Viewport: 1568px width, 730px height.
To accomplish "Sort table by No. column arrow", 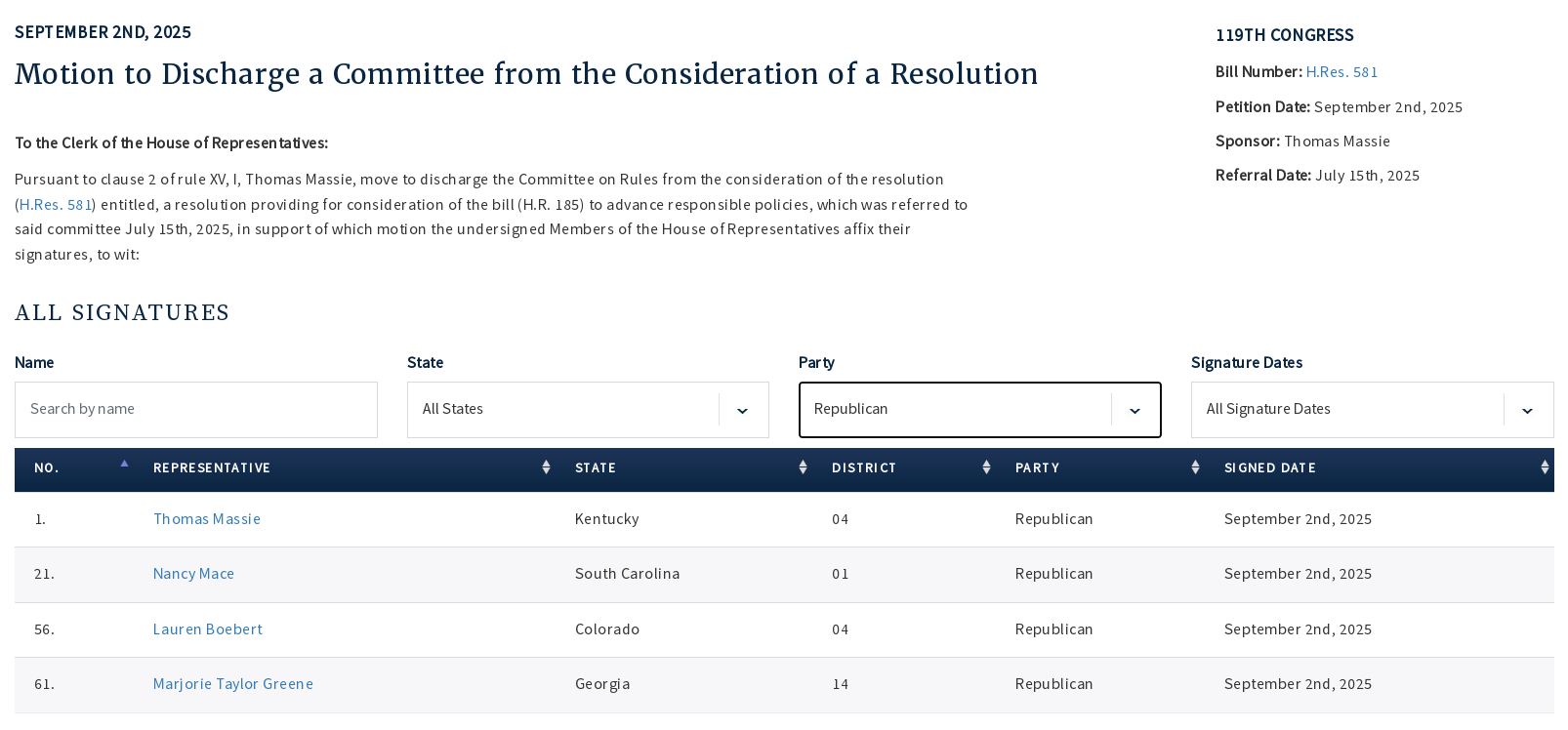I will 124,466.
